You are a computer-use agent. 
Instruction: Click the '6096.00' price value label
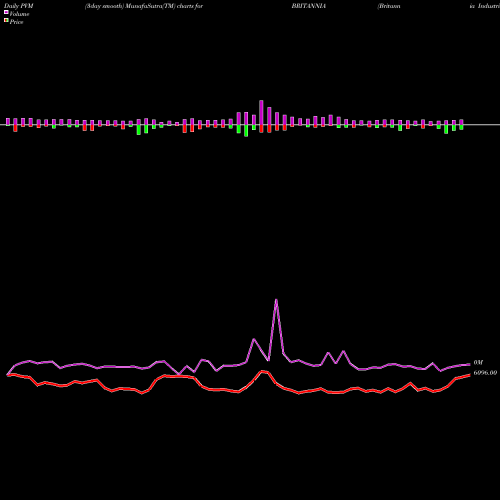click(x=485, y=373)
